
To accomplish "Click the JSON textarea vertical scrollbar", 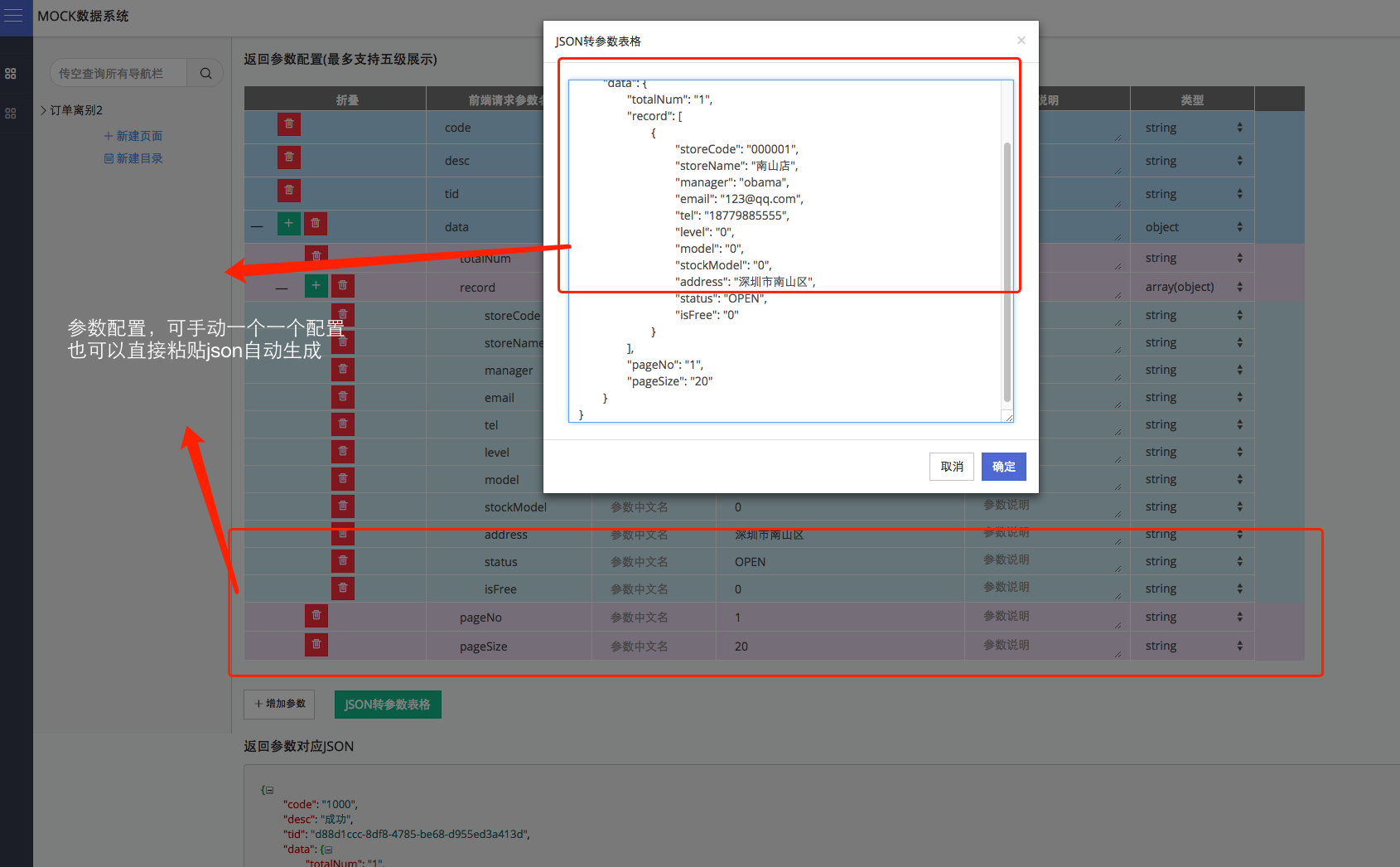I will click(x=1007, y=272).
